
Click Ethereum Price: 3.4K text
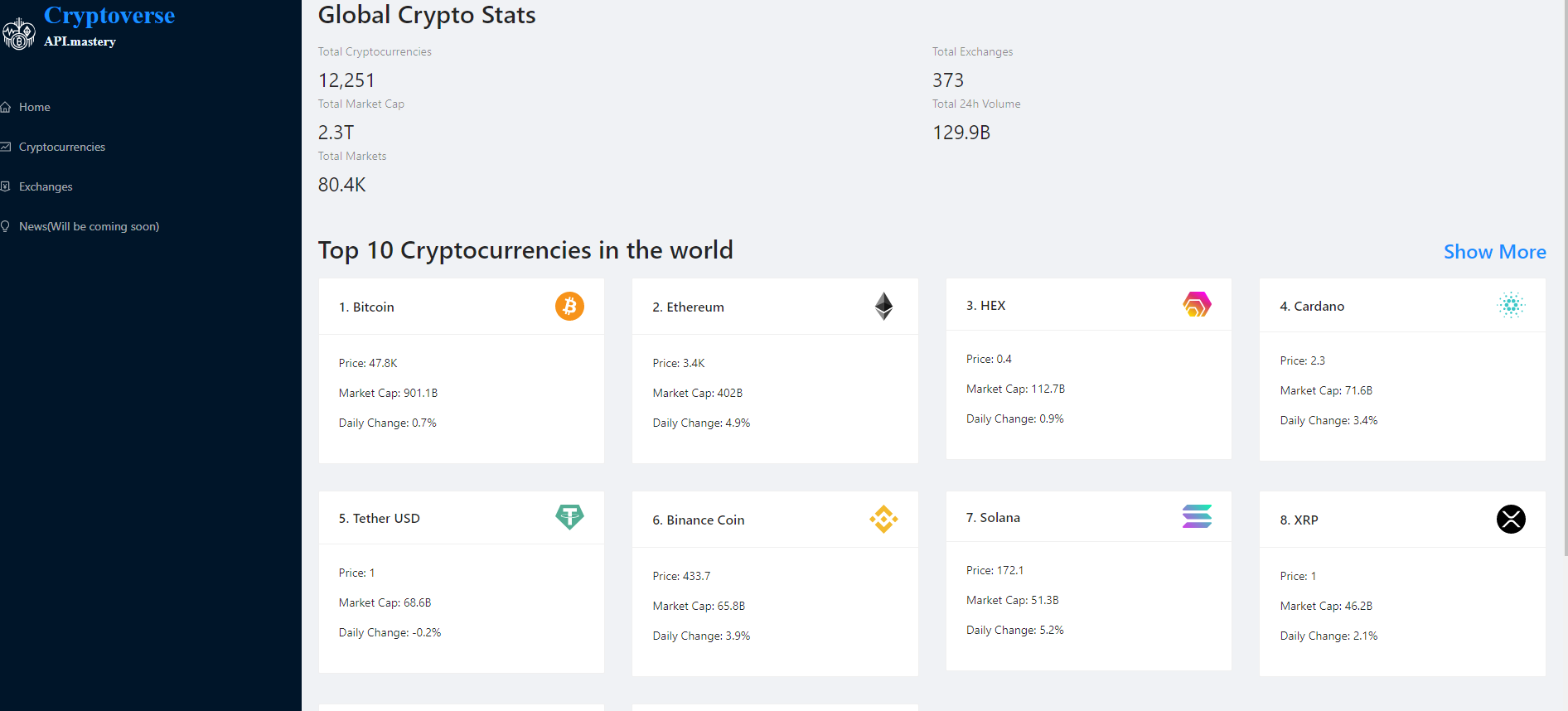[x=679, y=363]
